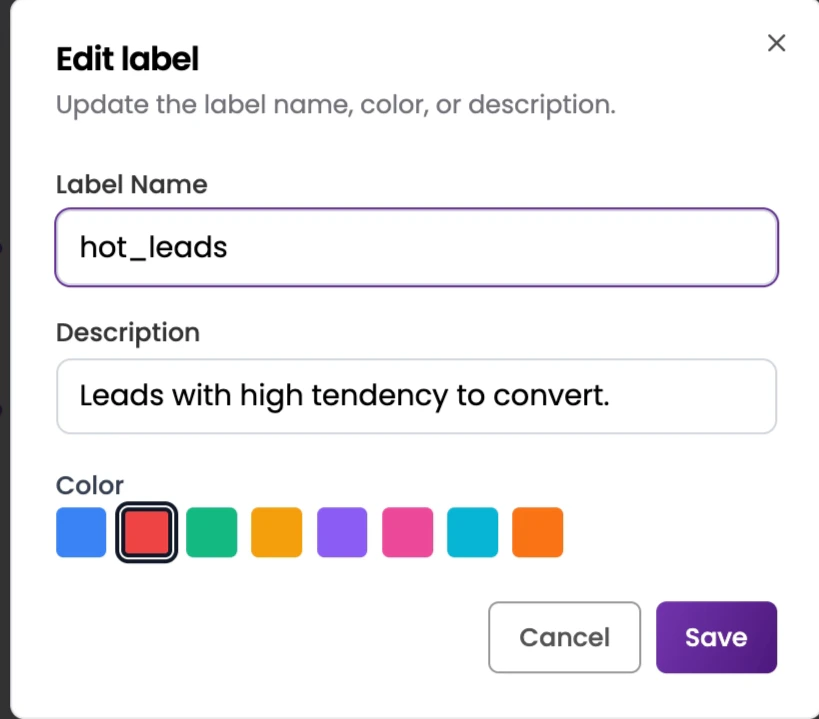Cancel editing the label
819x719 pixels.
(564, 637)
